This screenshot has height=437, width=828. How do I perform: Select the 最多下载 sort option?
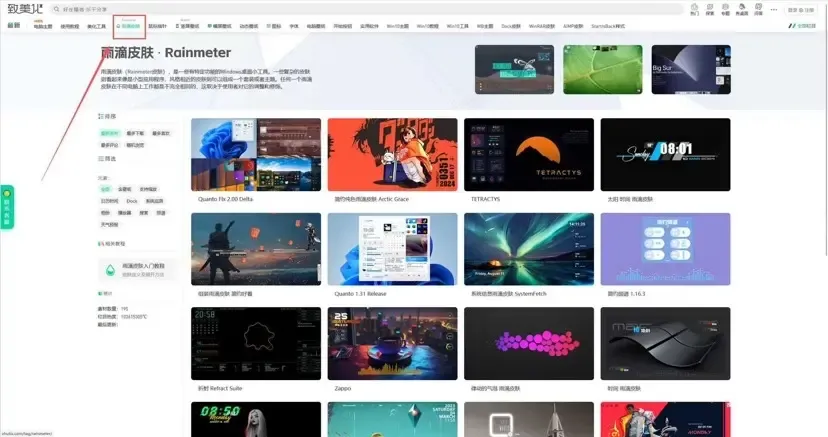tap(135, 134)
